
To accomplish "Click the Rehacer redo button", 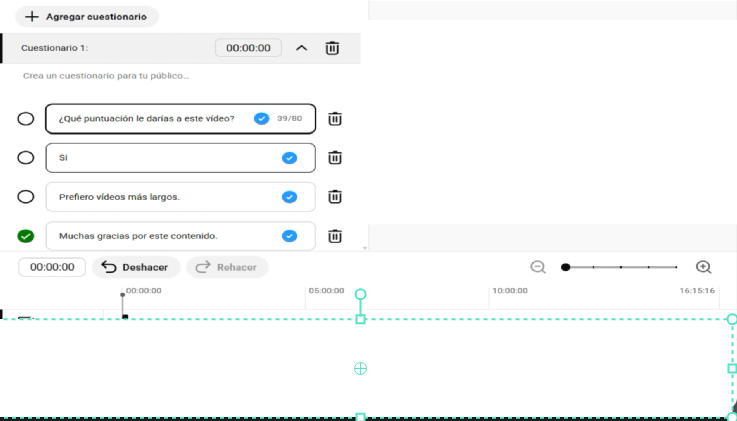I will click(227, 267).
